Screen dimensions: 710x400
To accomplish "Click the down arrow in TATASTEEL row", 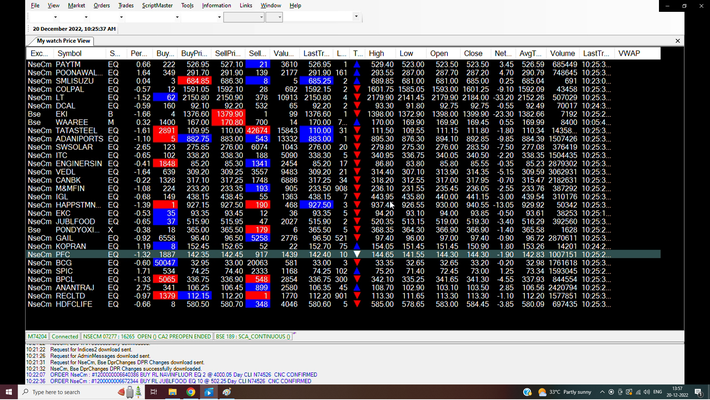I will (x=357, y=130).
